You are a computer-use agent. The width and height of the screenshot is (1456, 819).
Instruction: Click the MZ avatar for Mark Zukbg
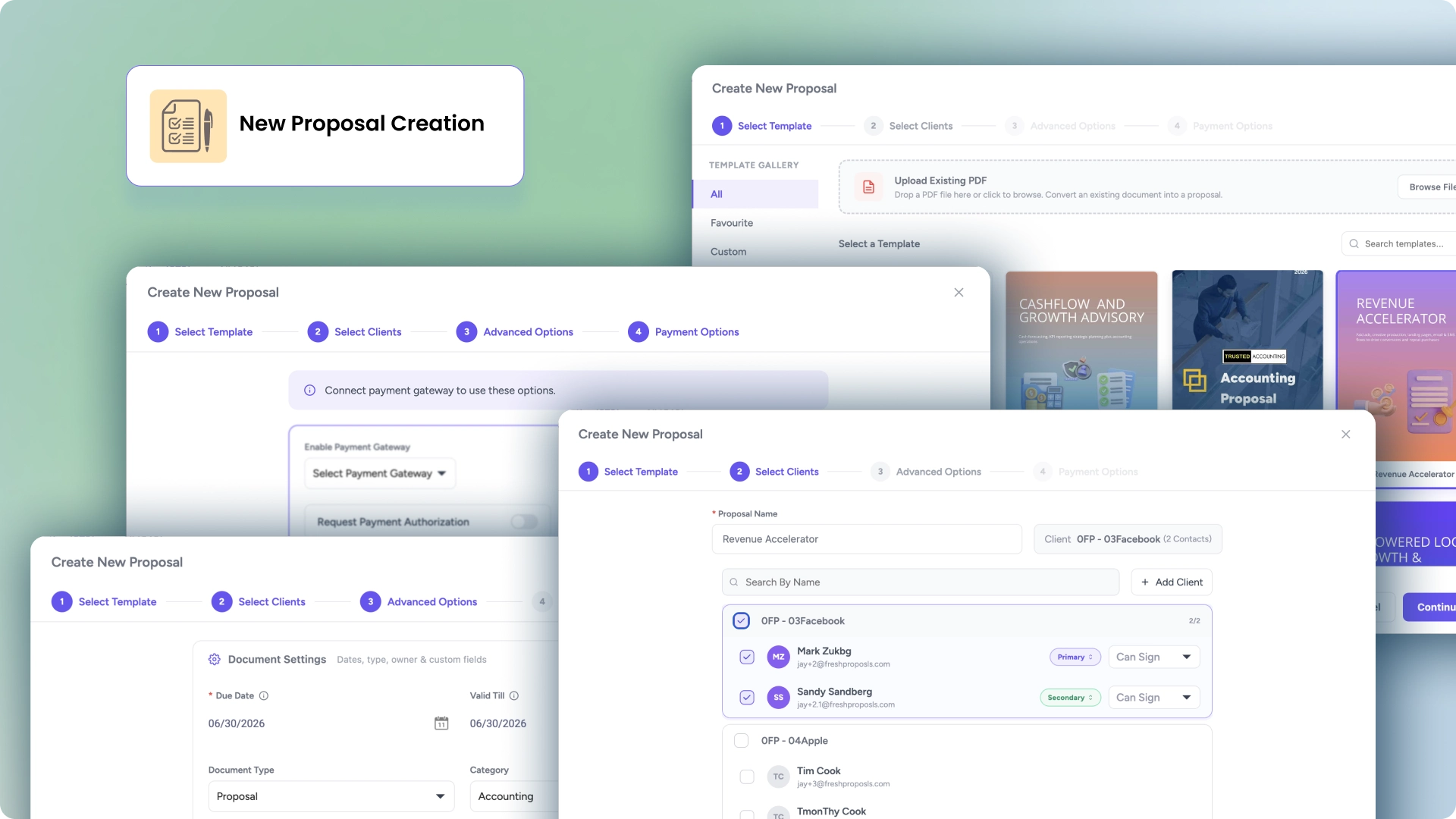tap(778, 657)
